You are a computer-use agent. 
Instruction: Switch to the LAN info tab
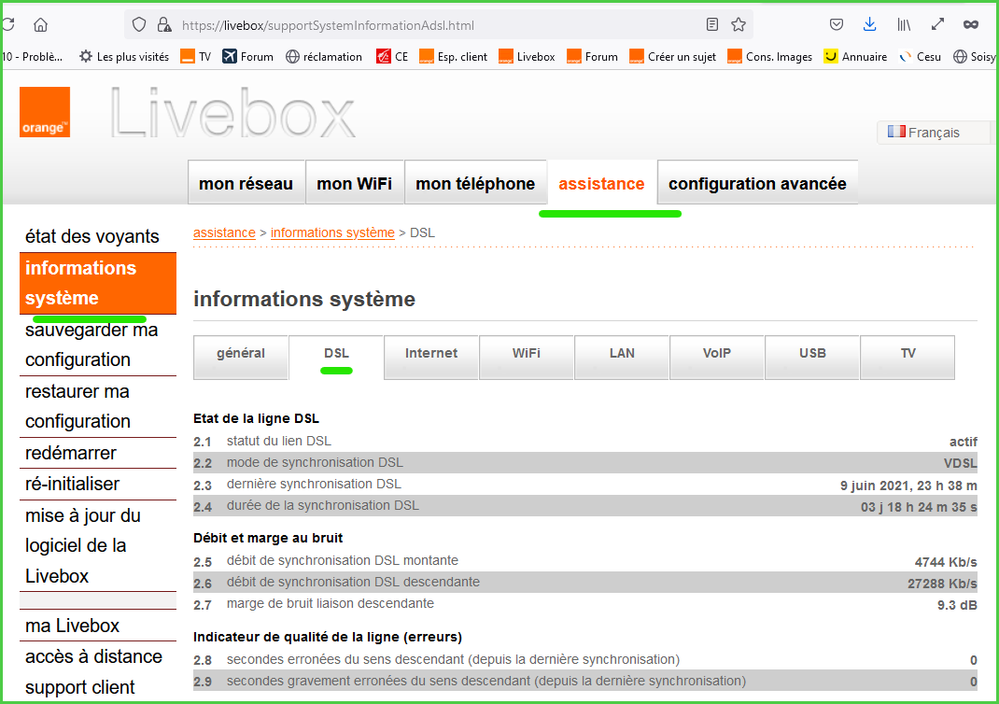pyautogui.click(x=622, y=357)
